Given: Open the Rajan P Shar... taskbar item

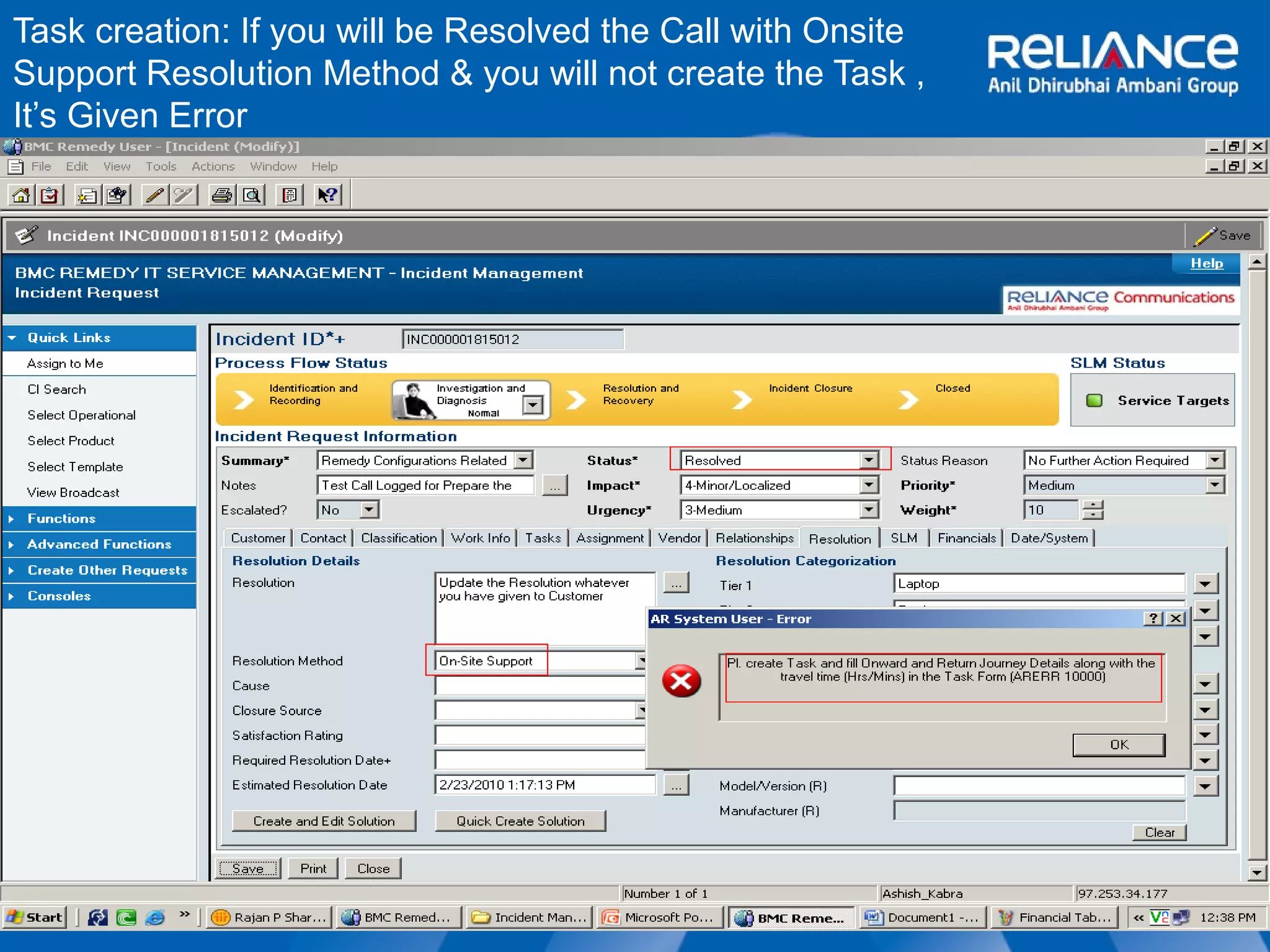Looking at the screenshot, I should pyautogui.click(x=268, y=917).
